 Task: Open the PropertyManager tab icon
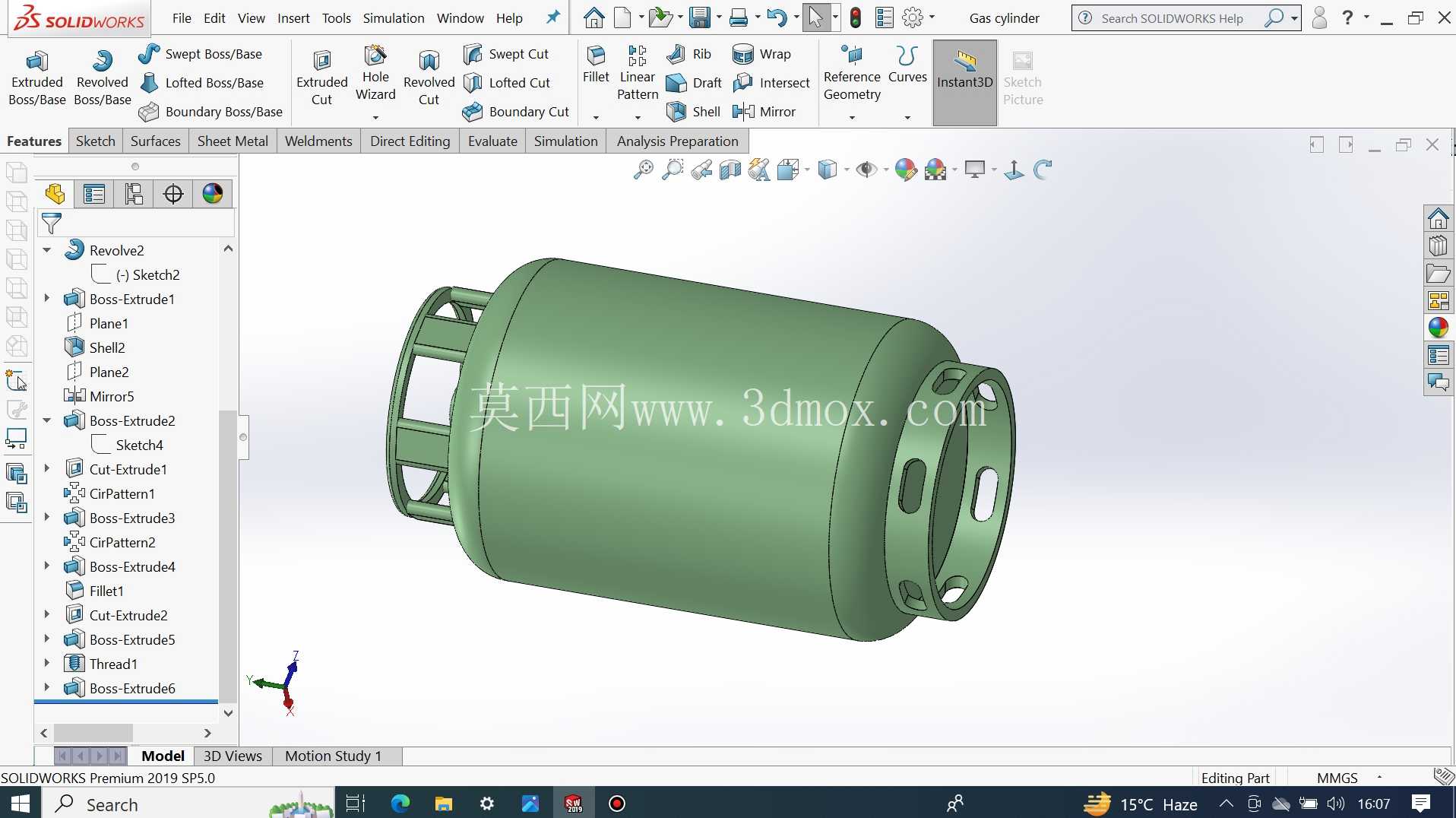pyautogui.click(x=94, y=194)
